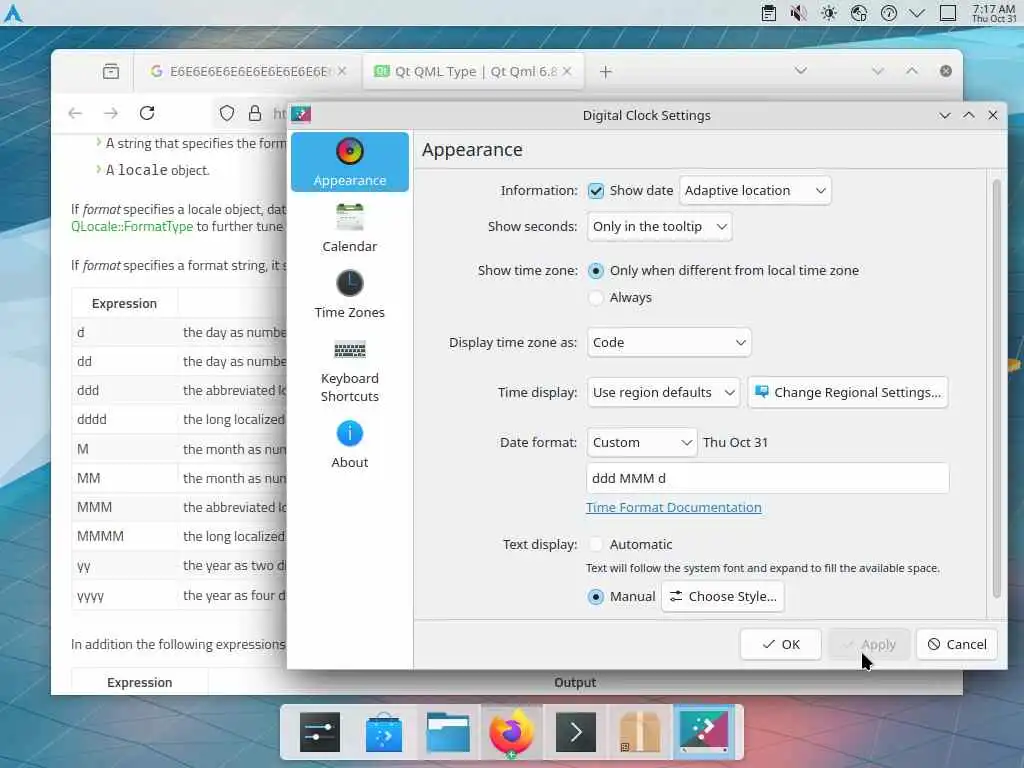Reload the page in Firefox
Screen dimensions: 1024x768
[x=147, y=113]
